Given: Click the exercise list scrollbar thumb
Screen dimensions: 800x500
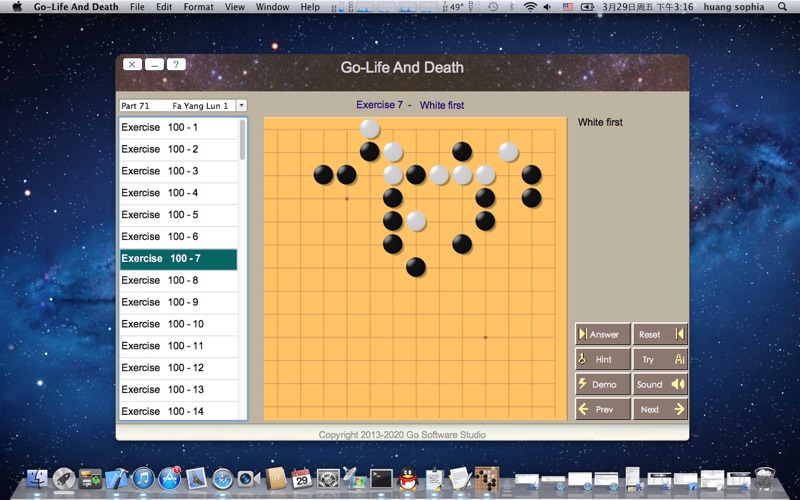Looking at the screenshot, I should click(243, 139).
